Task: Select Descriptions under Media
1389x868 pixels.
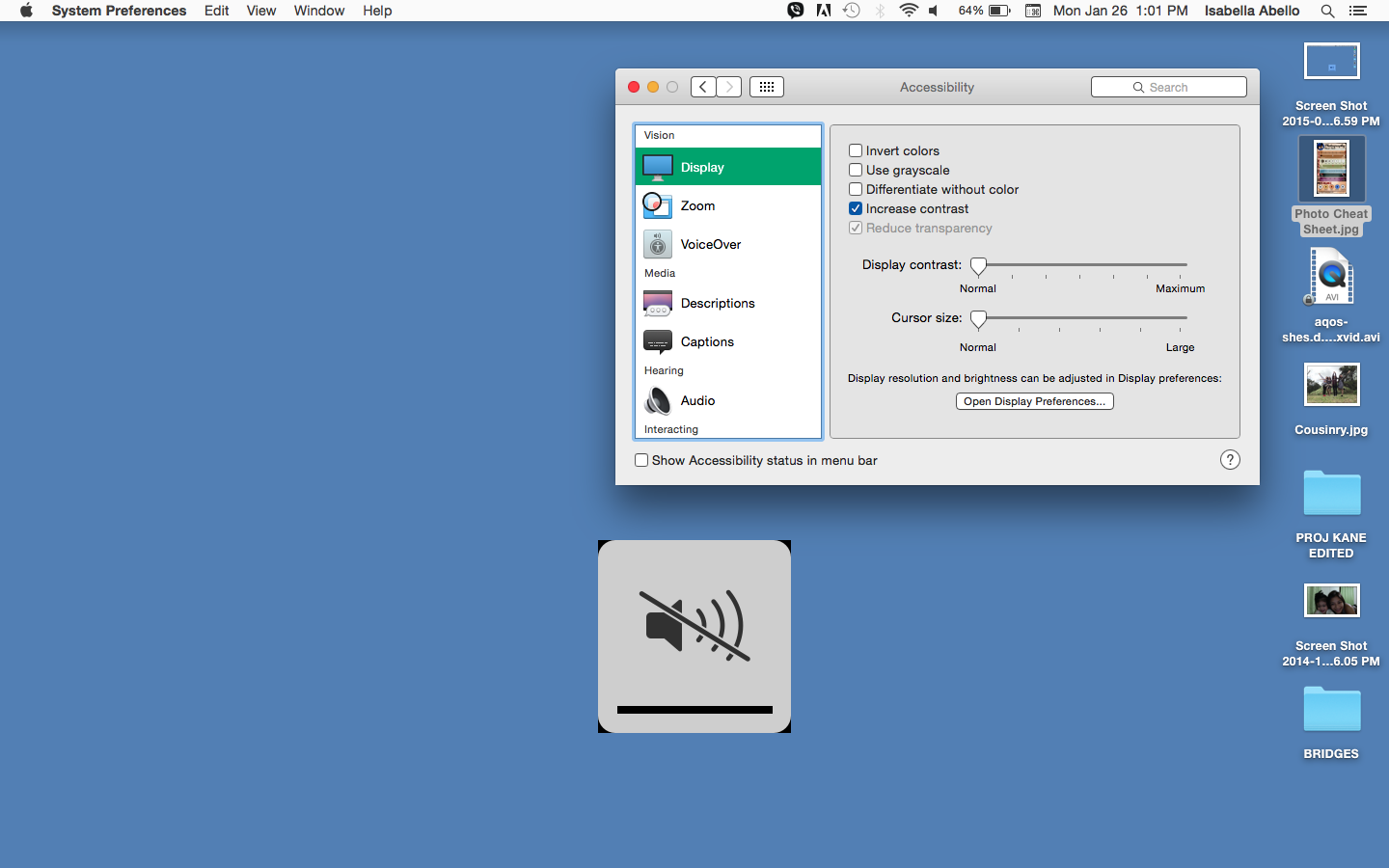Action: pyautogui.click(x=717, y=303)
